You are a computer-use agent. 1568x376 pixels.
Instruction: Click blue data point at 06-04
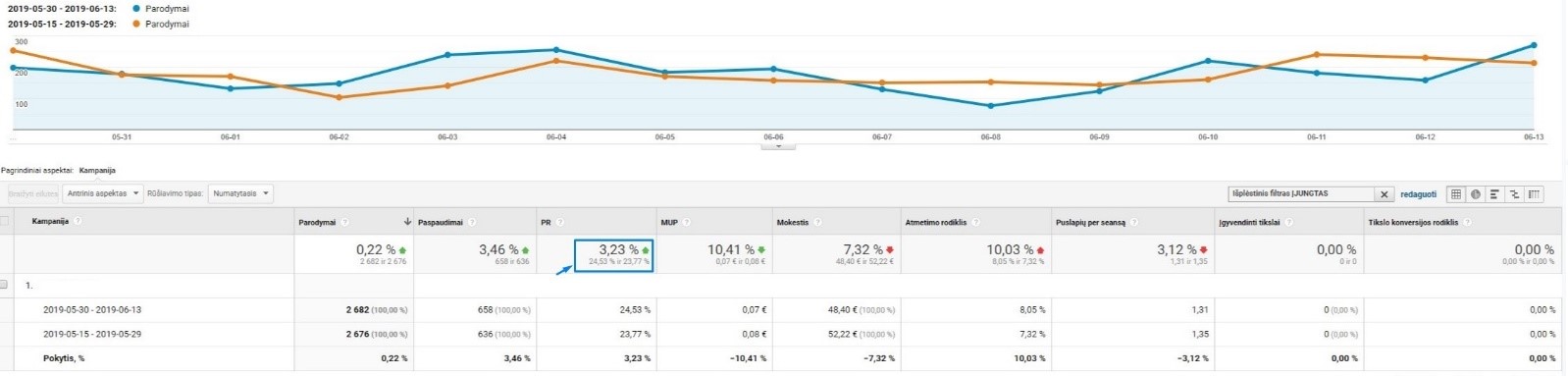(556, 50)
